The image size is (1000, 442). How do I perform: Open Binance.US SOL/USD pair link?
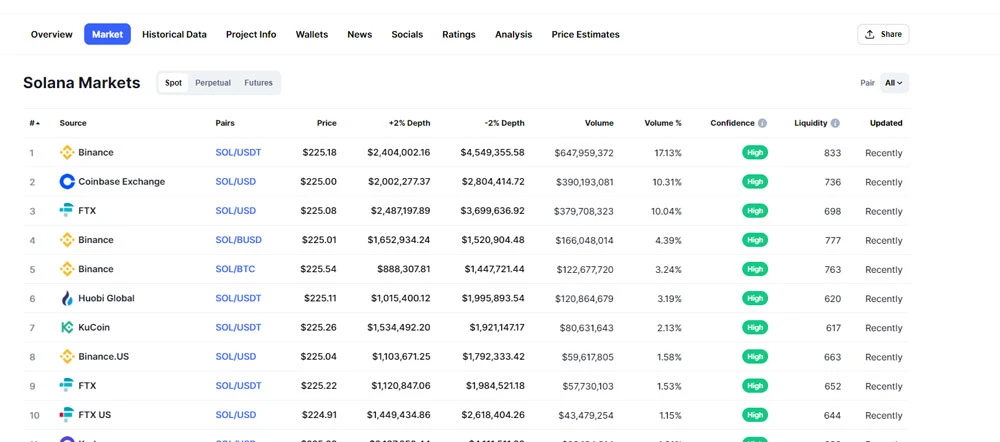click(236, 357)
